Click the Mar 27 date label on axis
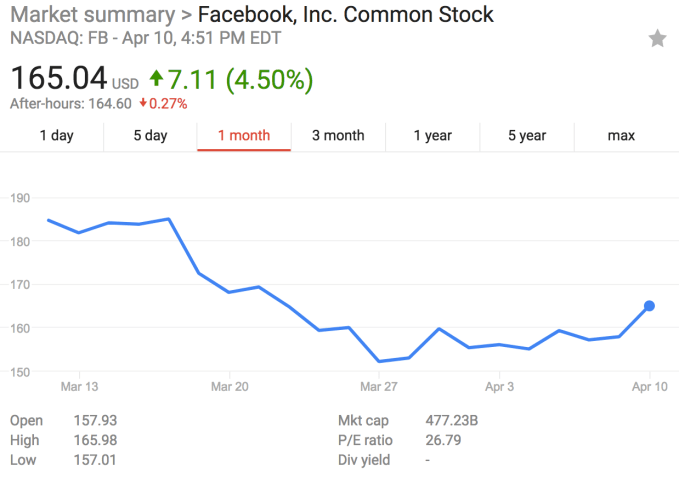The height and width of the screenshot is (478, 679). [378, 386]
